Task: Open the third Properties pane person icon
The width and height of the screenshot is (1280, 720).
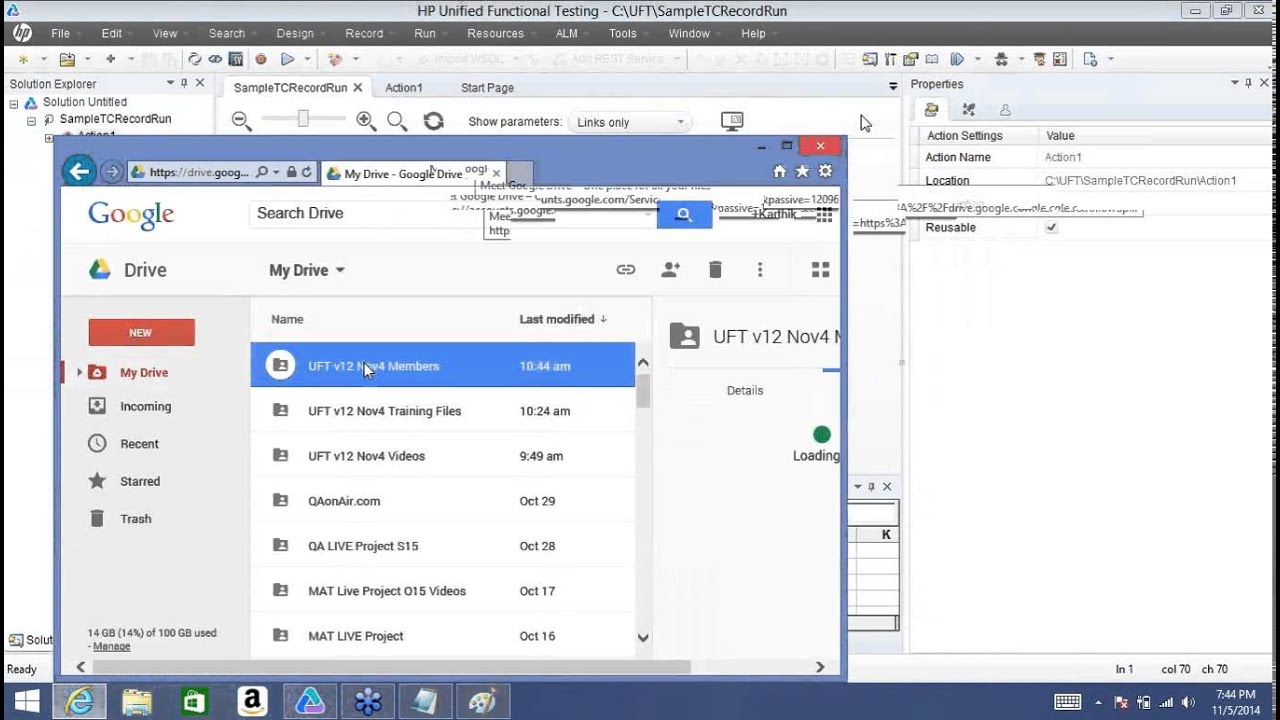Action: pos(1005,109)
